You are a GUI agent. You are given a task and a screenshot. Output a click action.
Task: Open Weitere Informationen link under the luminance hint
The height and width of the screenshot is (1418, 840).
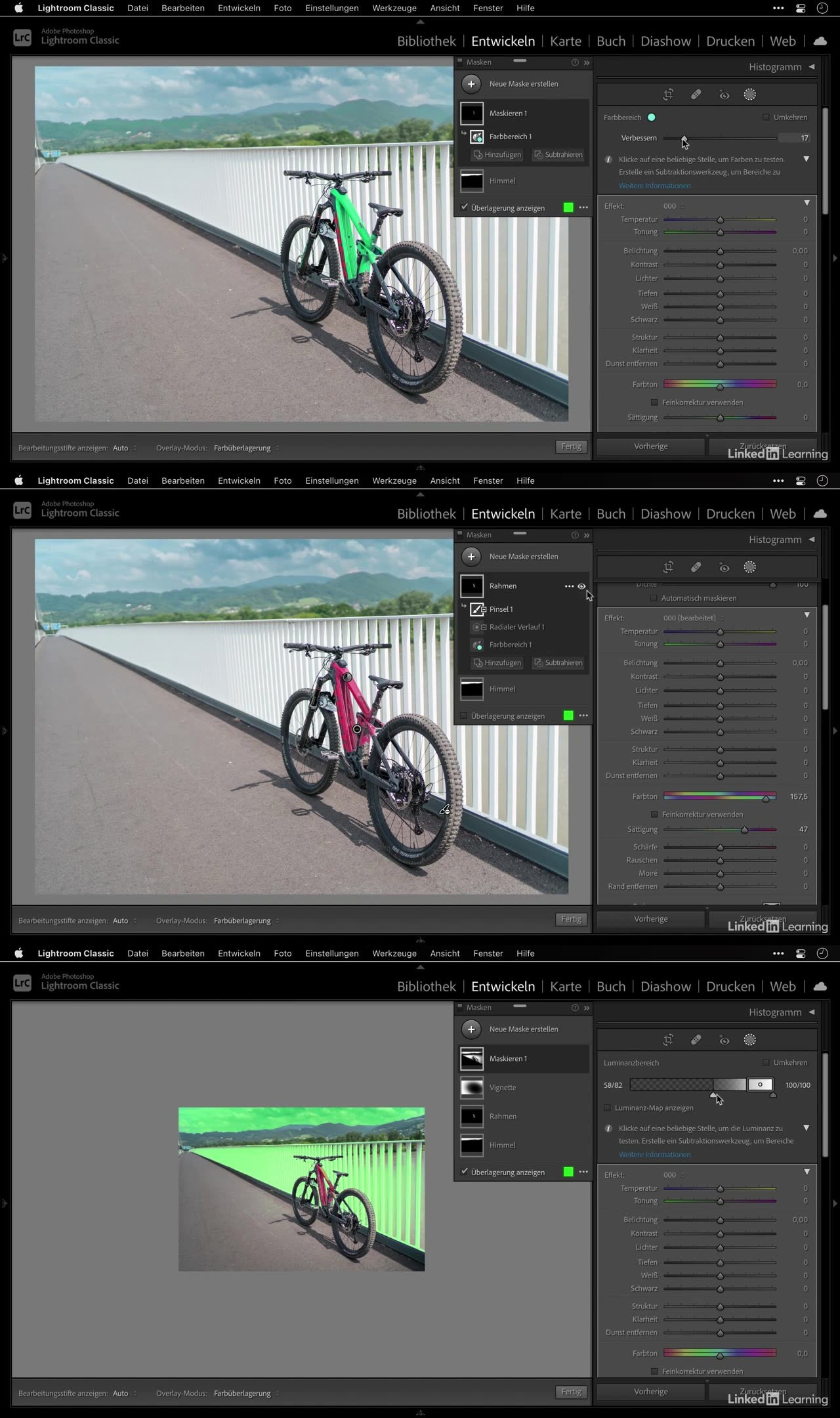654,1155
